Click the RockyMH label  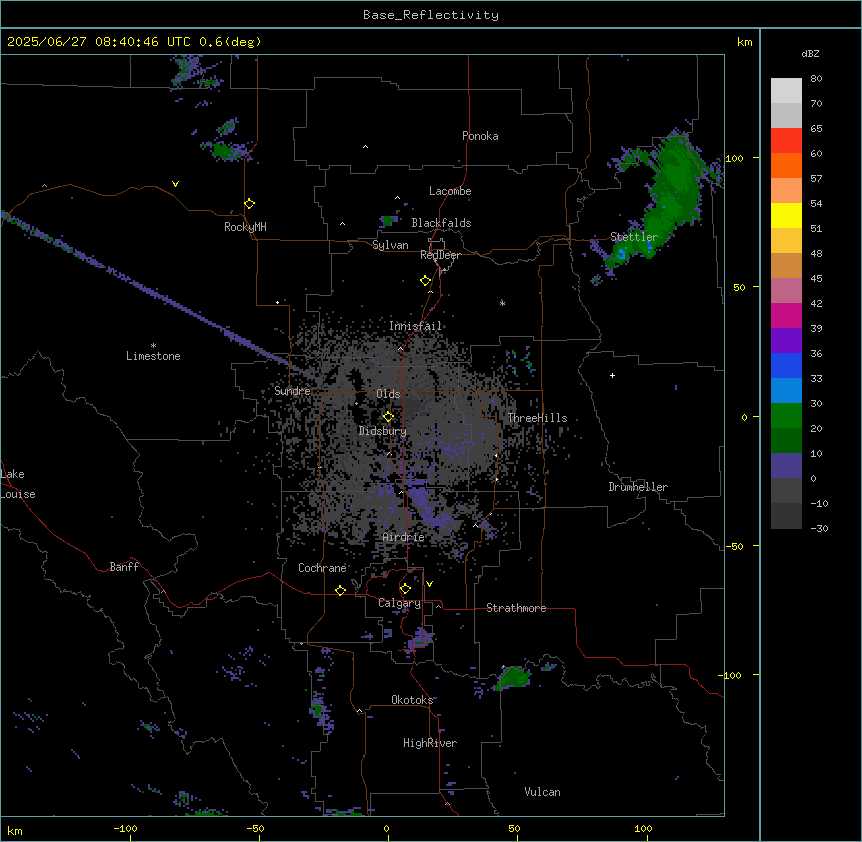point(245,227)
